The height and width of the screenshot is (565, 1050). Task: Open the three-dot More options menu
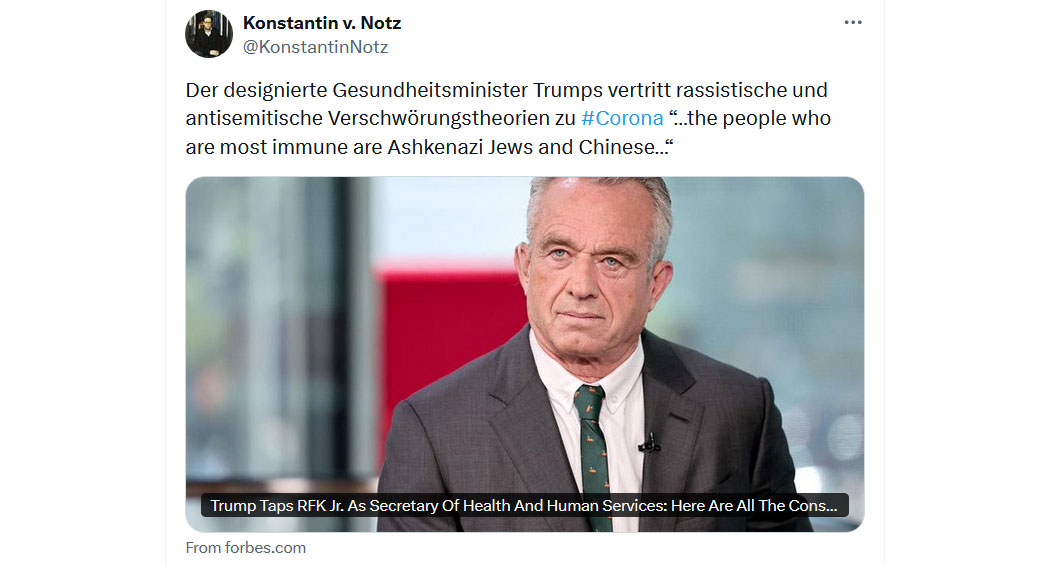pyautogui.click(x=852, y=22)
